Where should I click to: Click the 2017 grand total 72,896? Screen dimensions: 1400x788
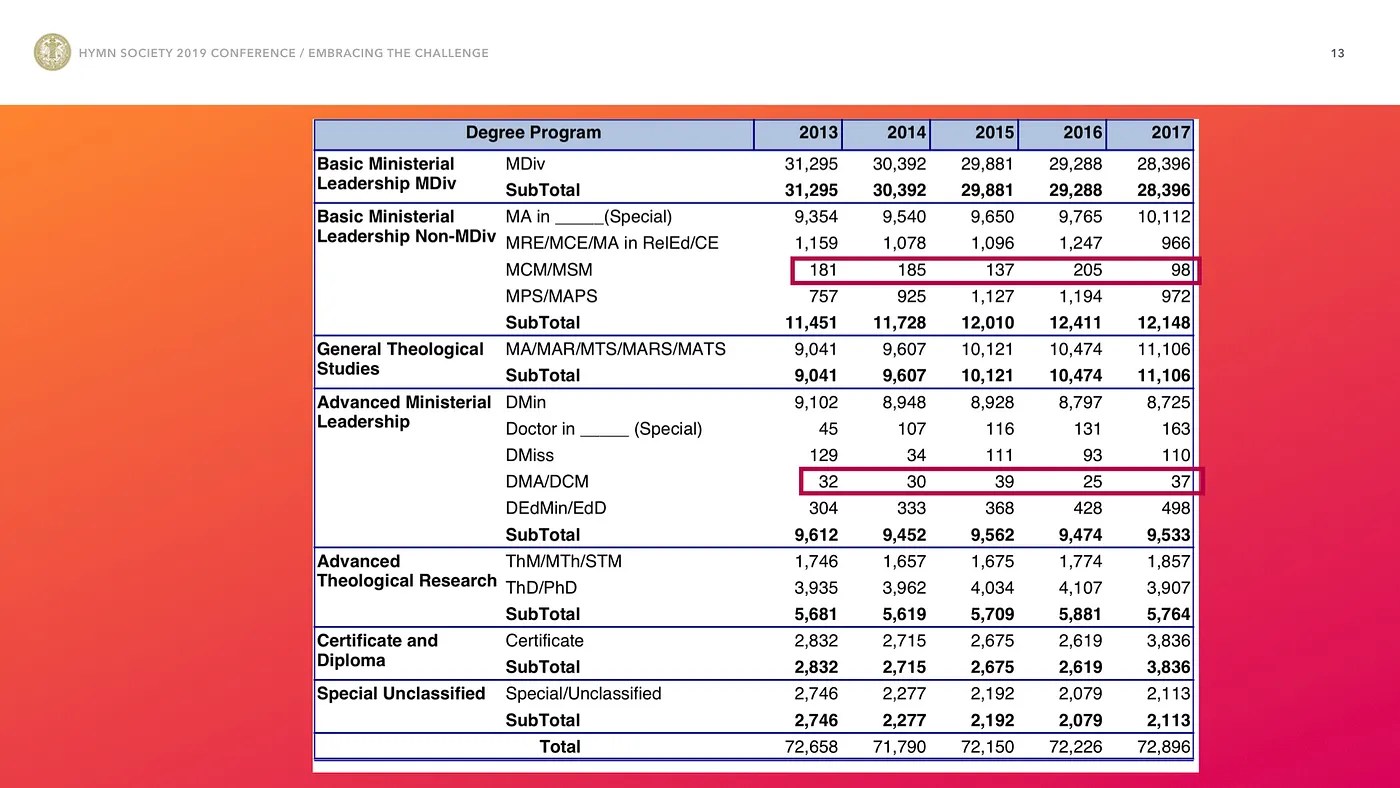(1163, 747)
